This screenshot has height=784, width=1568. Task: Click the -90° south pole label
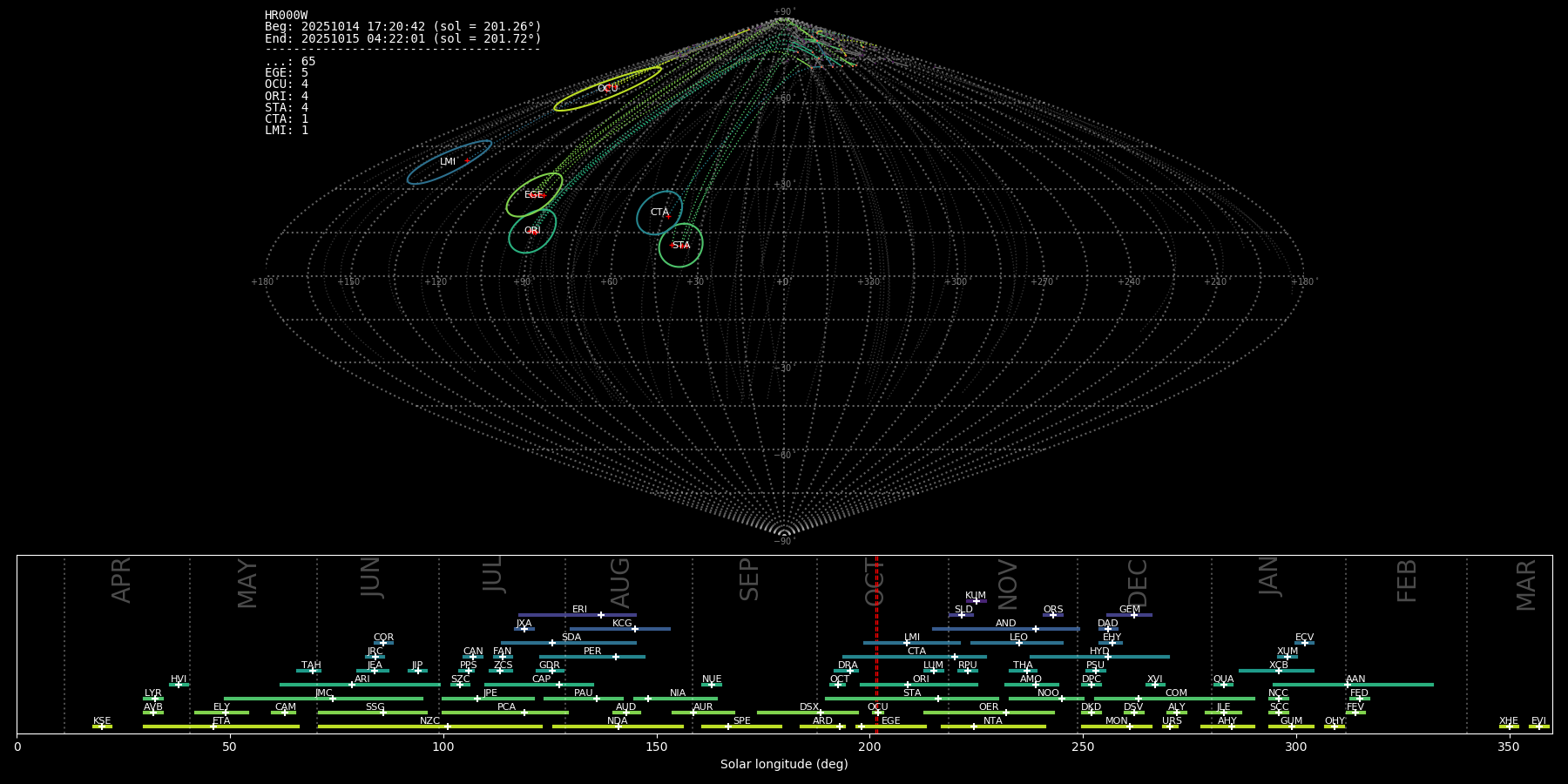[784, 542]
